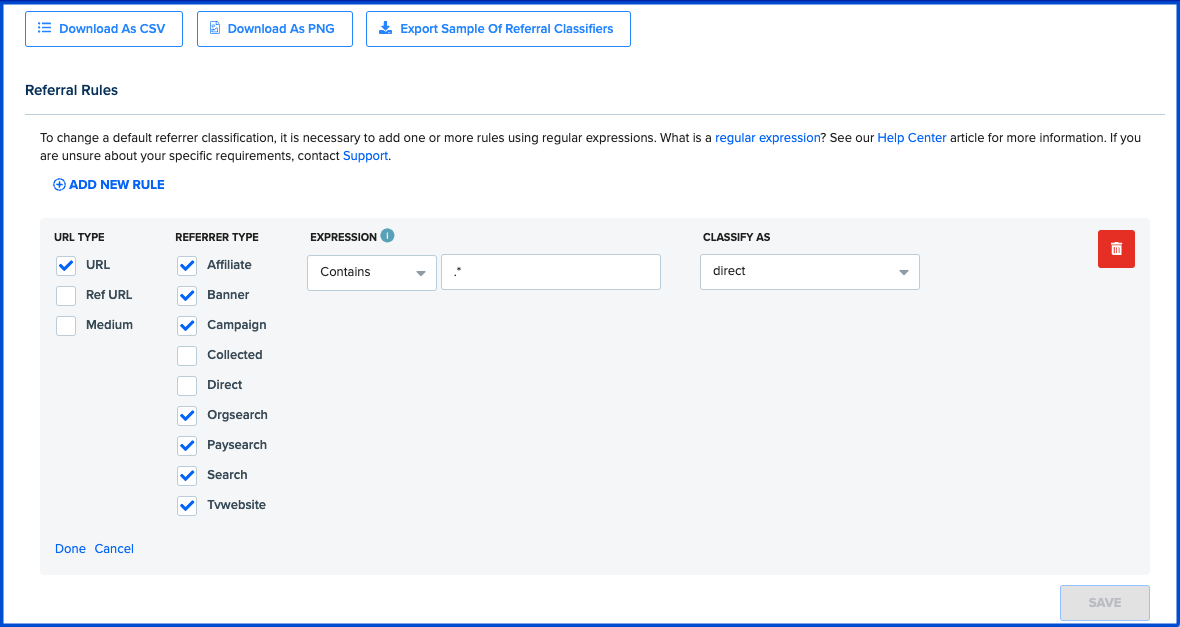Screen dimensions: 1180x627
Task: Enable the Ref URL checkbox
Action: [65, 295]
